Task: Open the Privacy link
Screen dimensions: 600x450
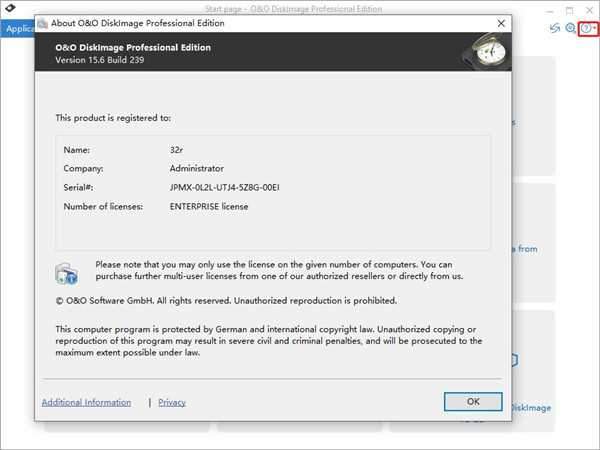Action: tap(172, 403)
